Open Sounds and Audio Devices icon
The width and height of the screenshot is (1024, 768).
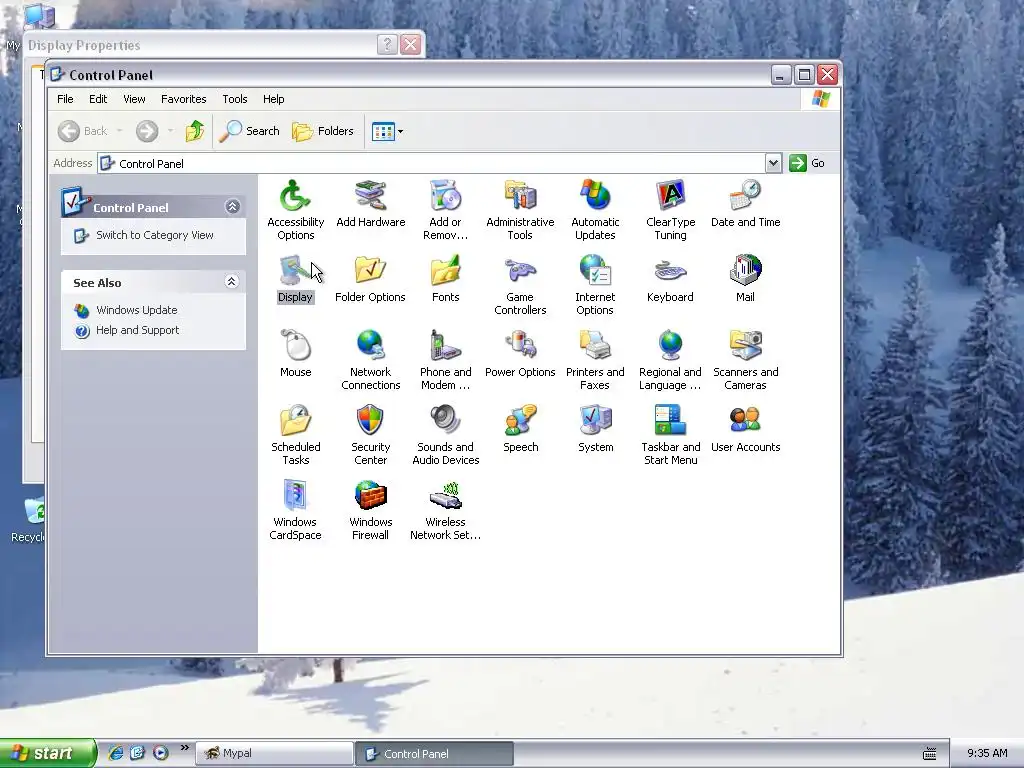pyautogui.click(x=445, y=421)
